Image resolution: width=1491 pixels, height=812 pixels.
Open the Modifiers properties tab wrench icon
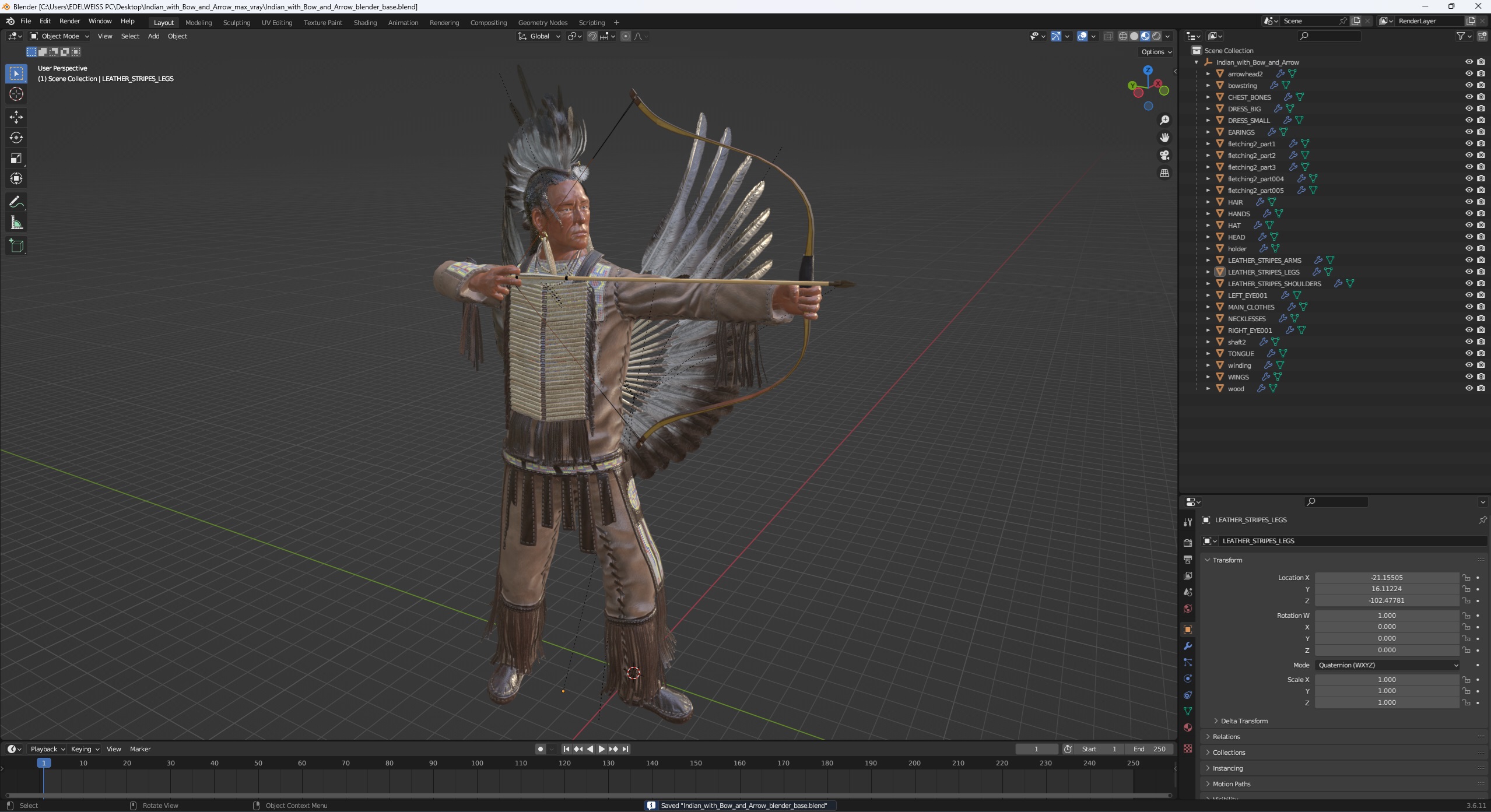1188,646
